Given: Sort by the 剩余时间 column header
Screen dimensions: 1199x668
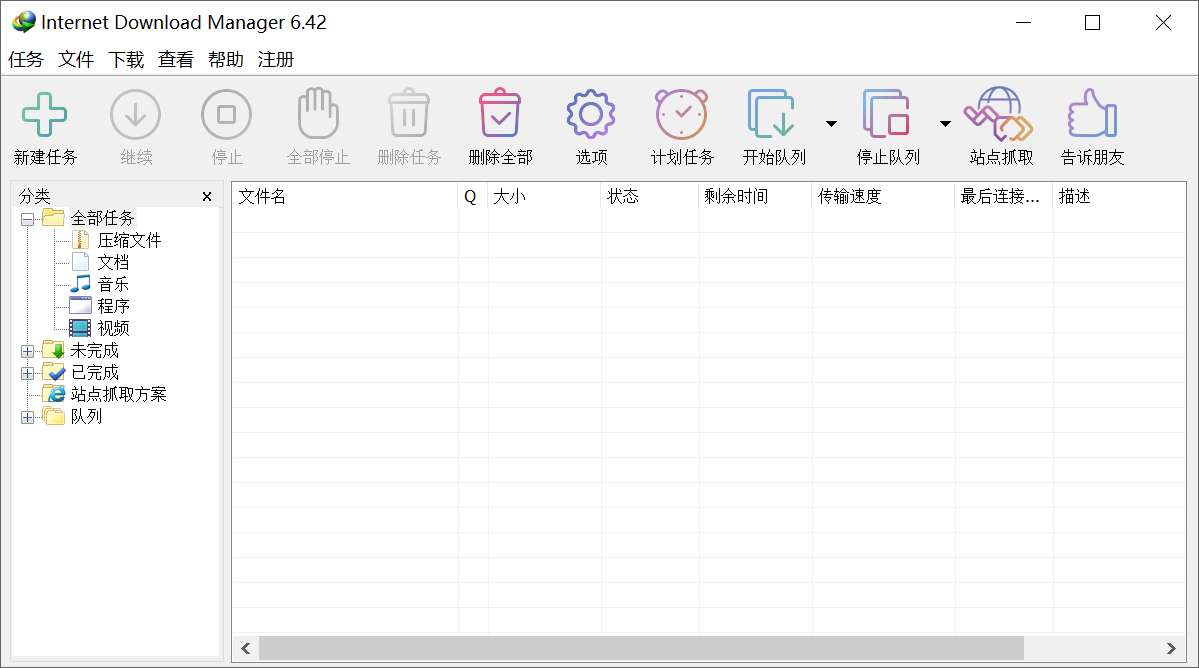Looking at the screenshot, I should click(x=755, y=196).
